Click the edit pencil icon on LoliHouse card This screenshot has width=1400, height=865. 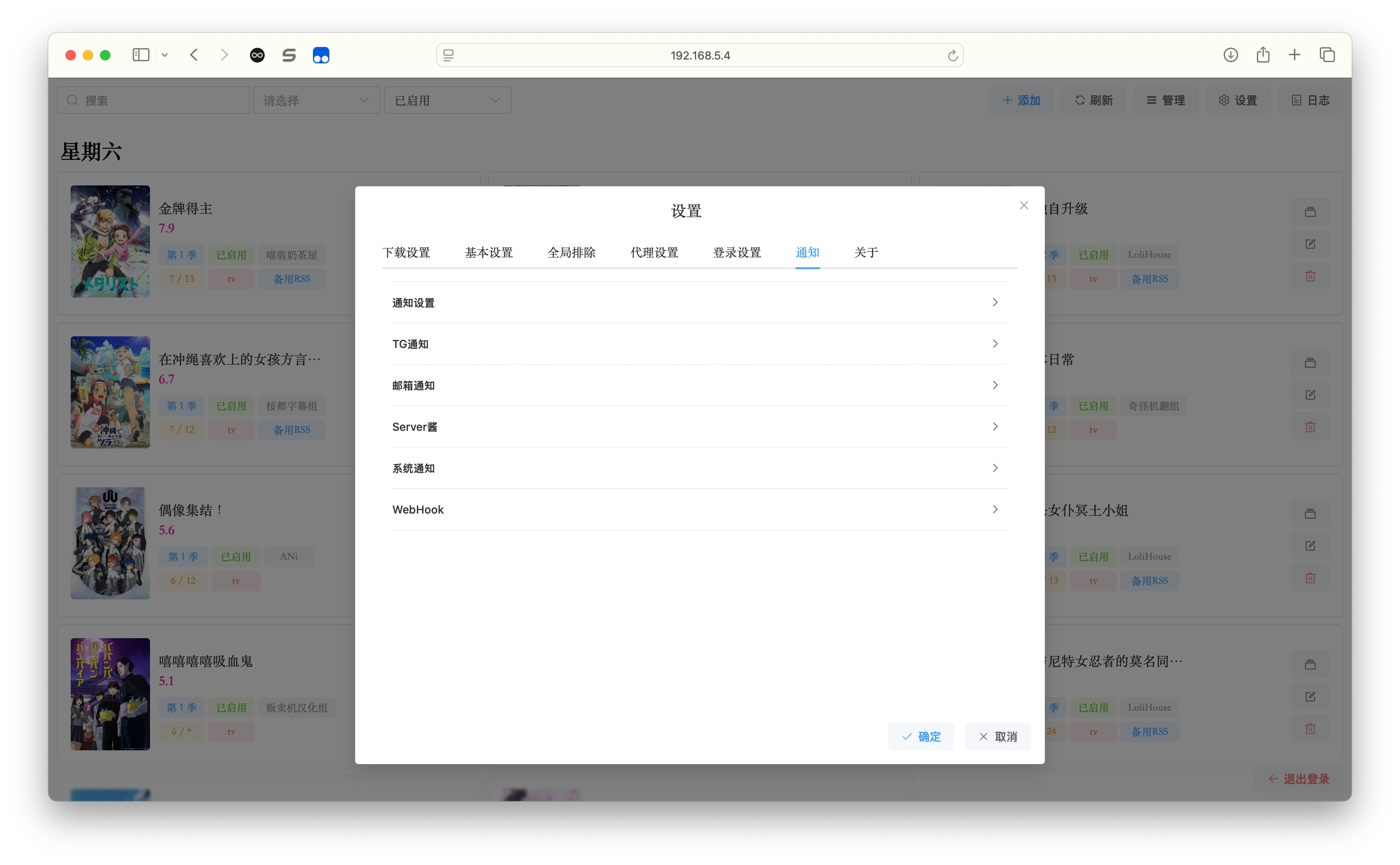click(x=1310, y=244)
